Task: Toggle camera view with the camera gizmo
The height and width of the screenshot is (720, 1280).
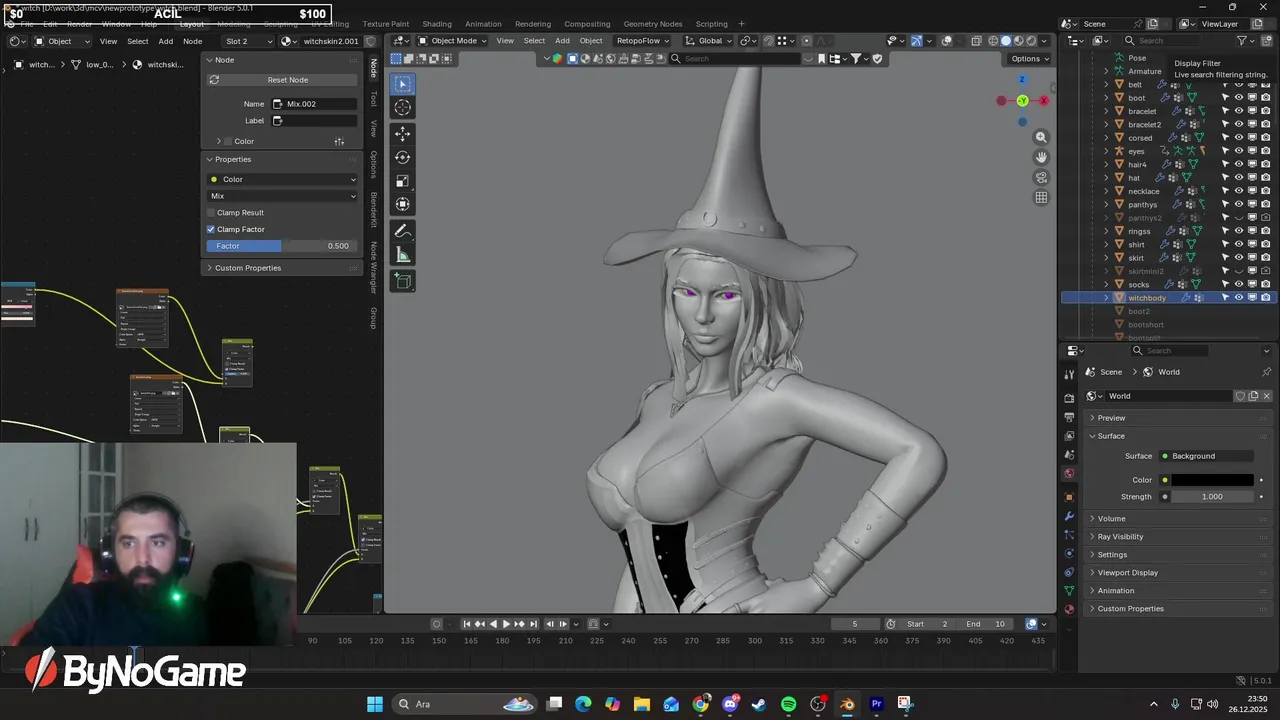Action: point(1041,177)
